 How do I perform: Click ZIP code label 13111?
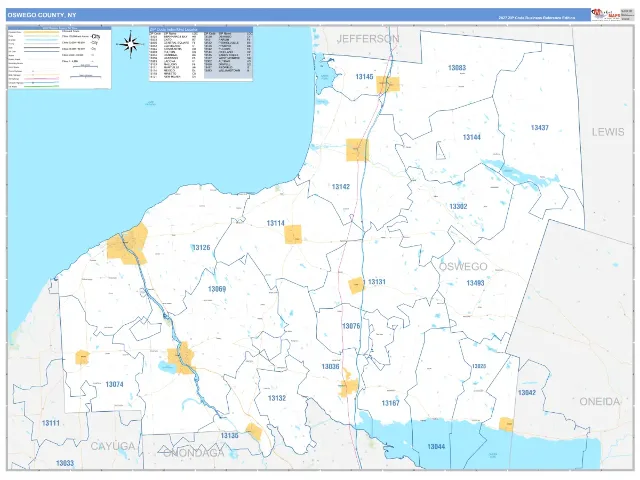pos(51,423)
